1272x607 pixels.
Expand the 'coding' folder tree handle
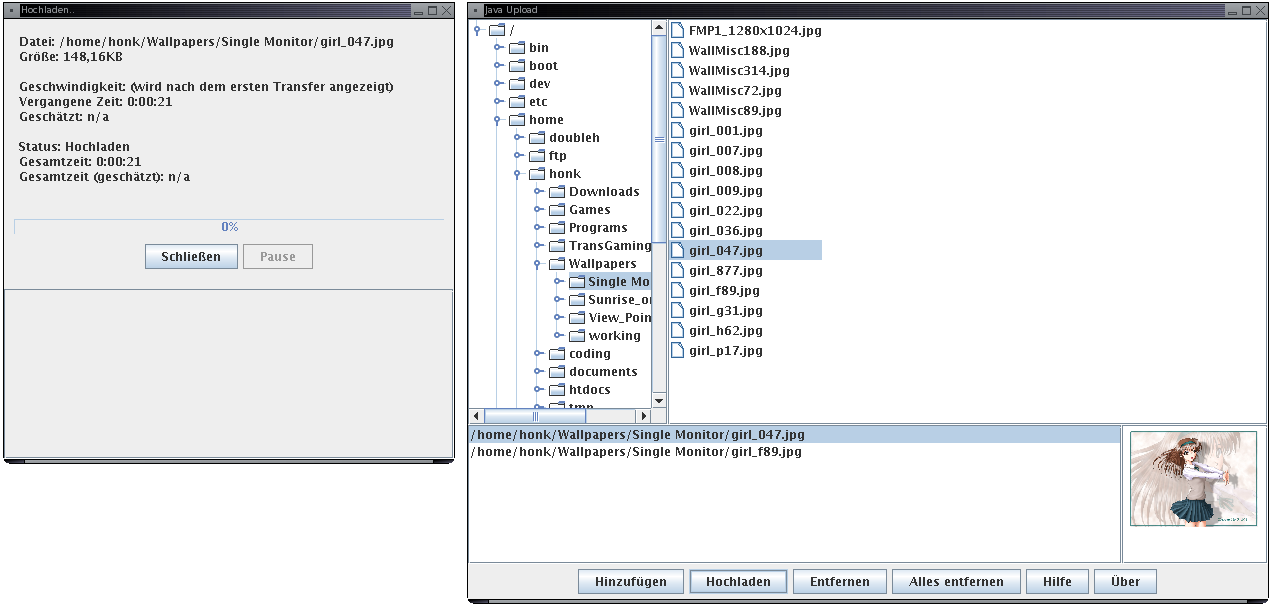pyautogui.click(x=538, y=354)
